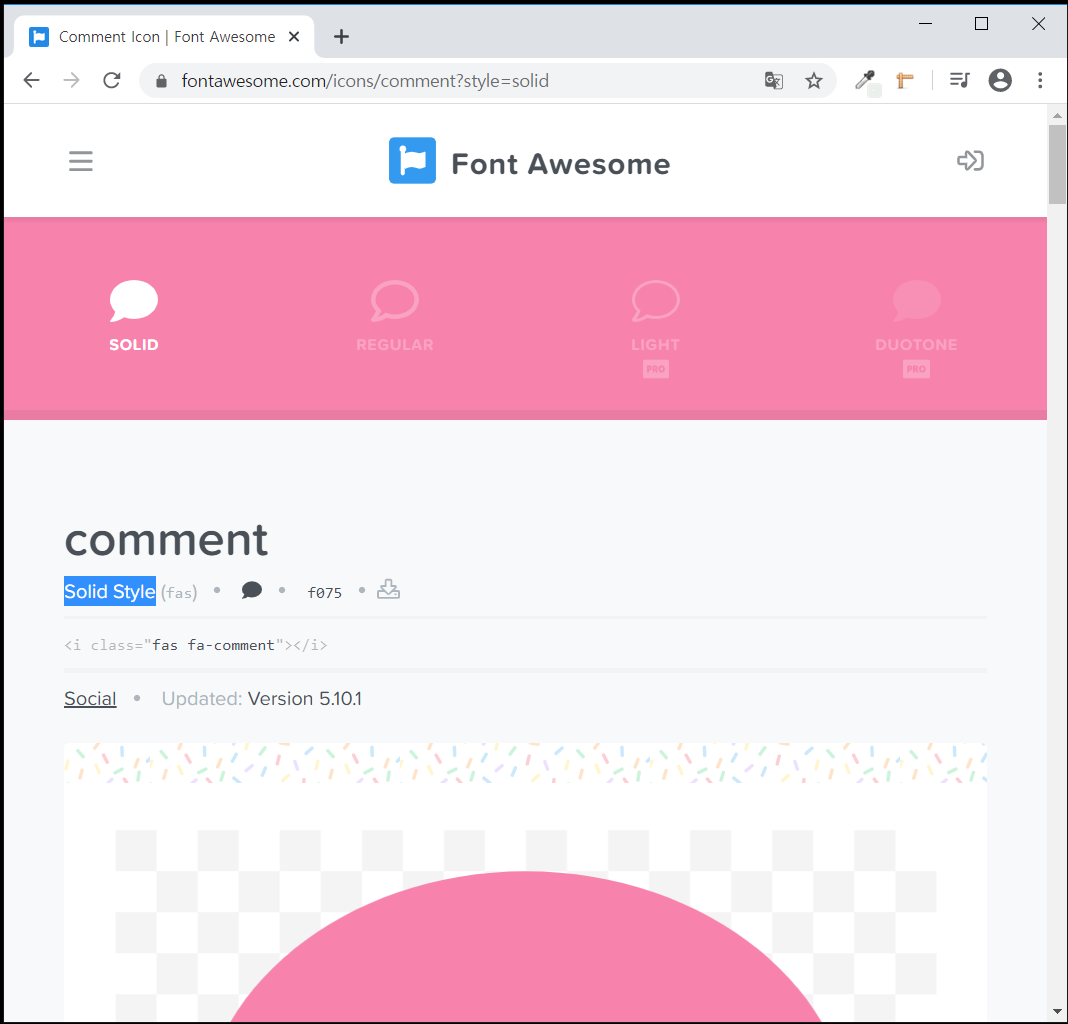The height and width of the screenshot is (1024, 1068).
Task: Copy the f075 unicode value
Action: (x=324, y=593)
